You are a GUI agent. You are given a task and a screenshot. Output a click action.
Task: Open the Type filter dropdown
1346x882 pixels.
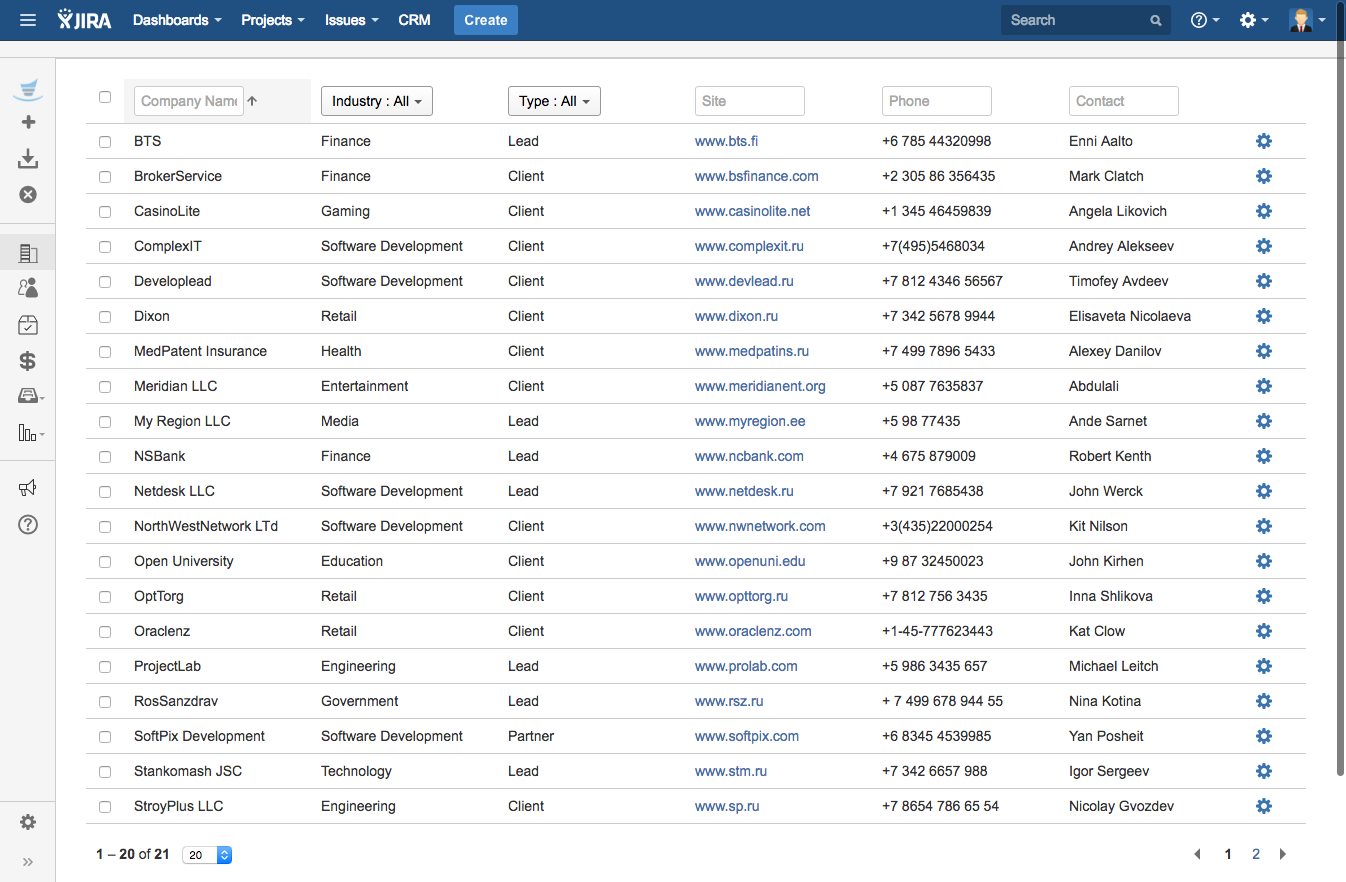point(554,101)
